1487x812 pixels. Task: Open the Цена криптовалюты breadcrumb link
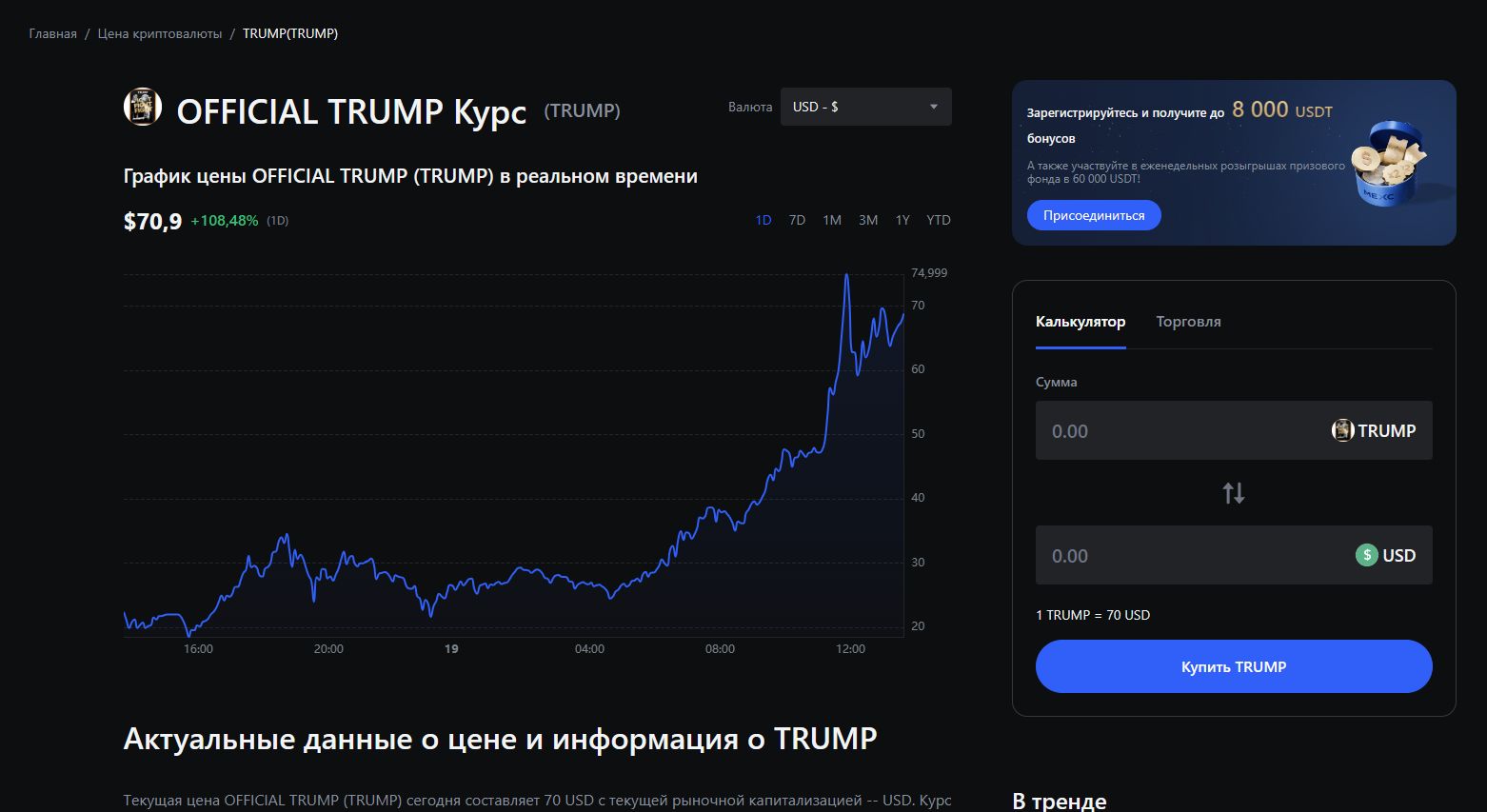coord(160,33)
